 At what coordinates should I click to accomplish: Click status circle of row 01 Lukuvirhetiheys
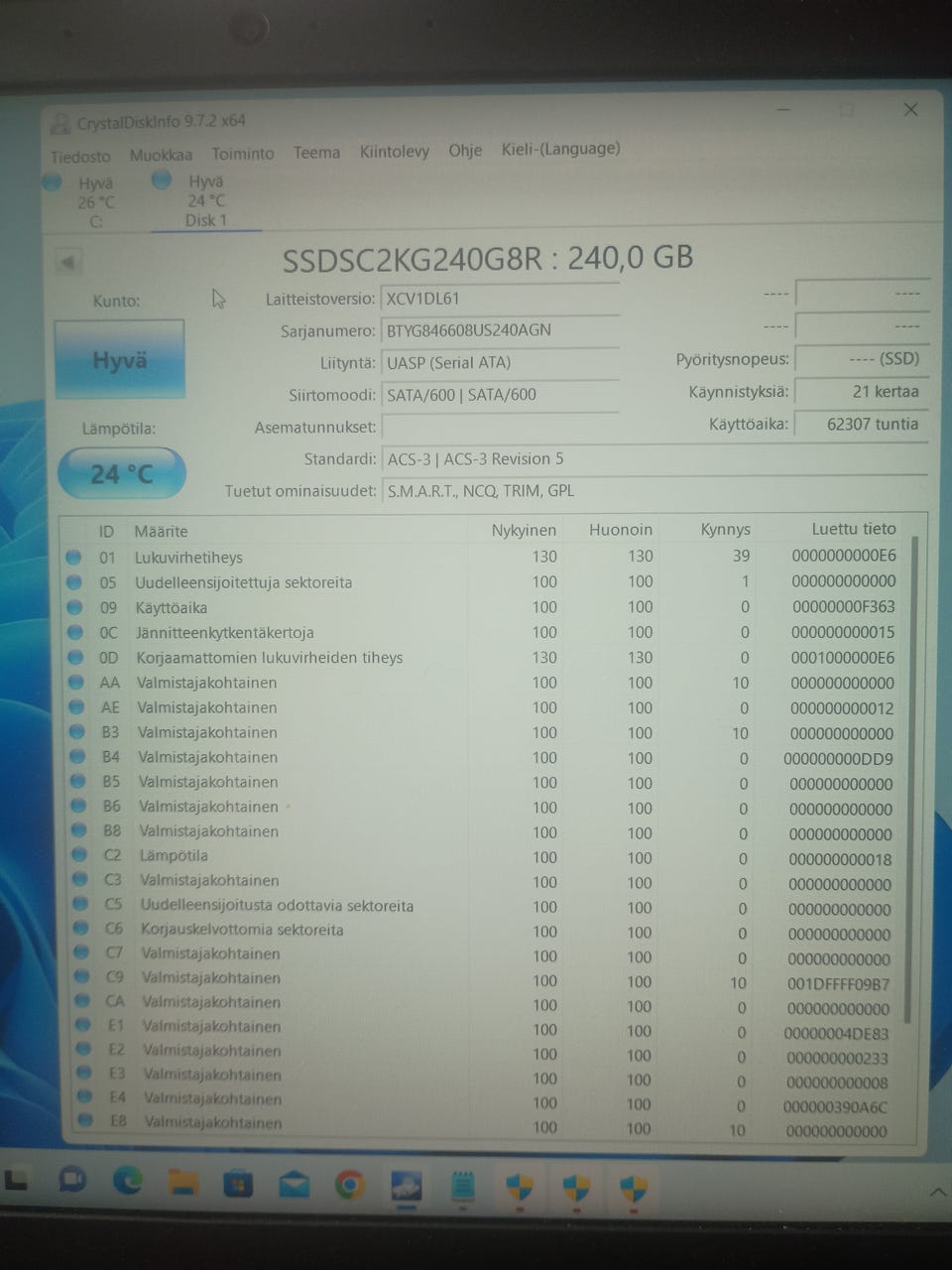point(73,557)
